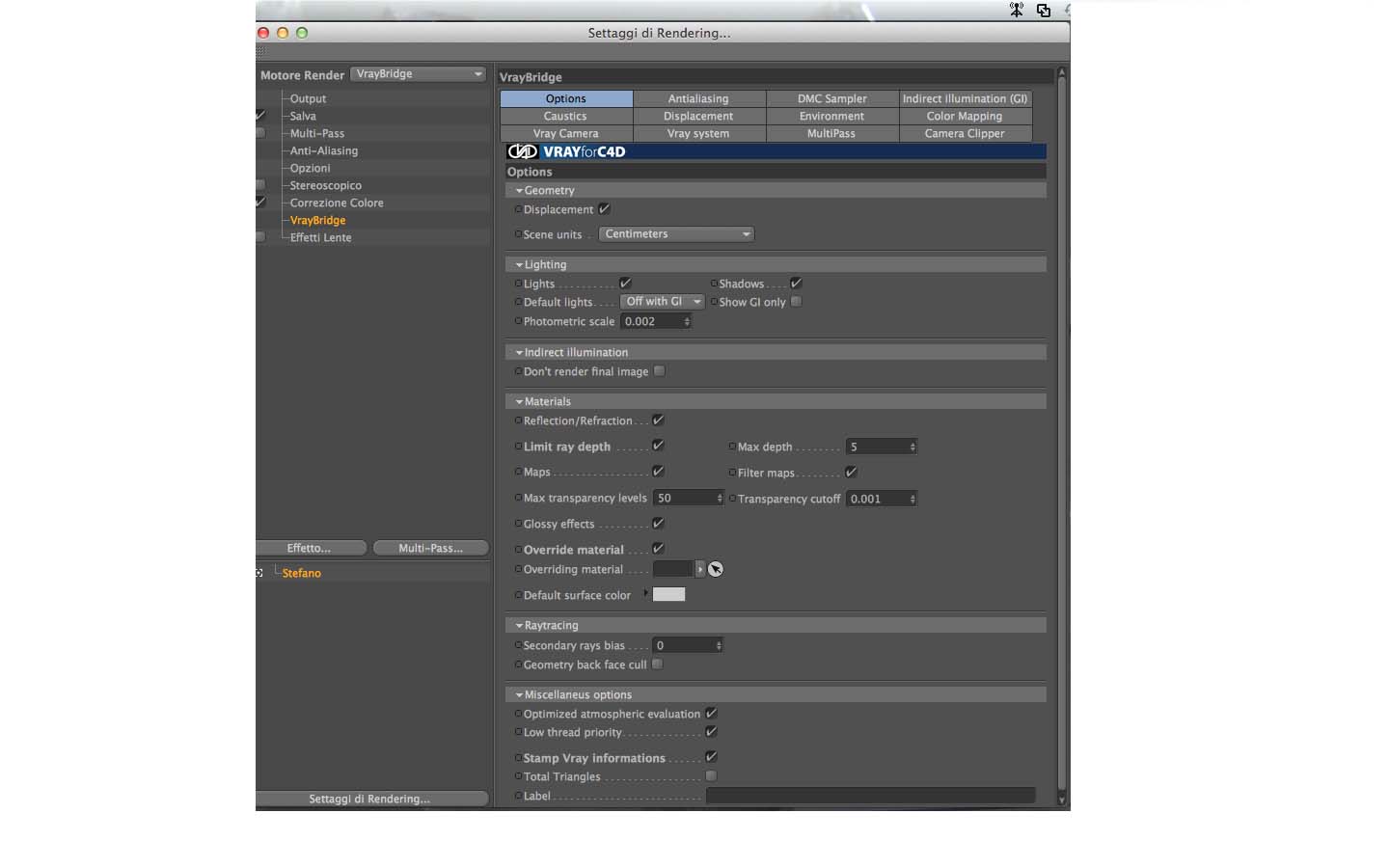
Task: Open the Scene units Centimeters dropdown
Action: pos(676,234)
